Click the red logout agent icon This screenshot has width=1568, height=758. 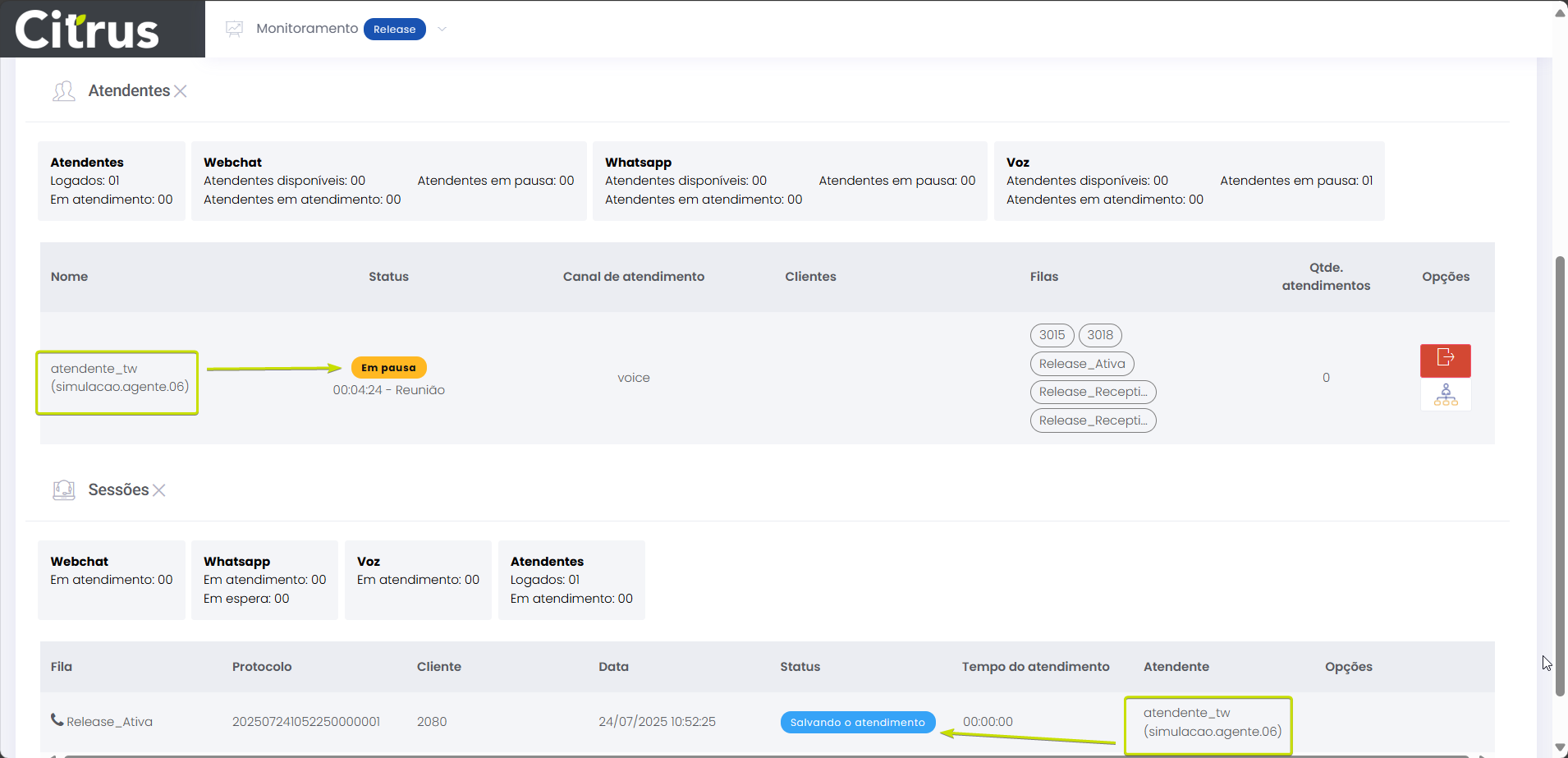[x=1445, y=360]
